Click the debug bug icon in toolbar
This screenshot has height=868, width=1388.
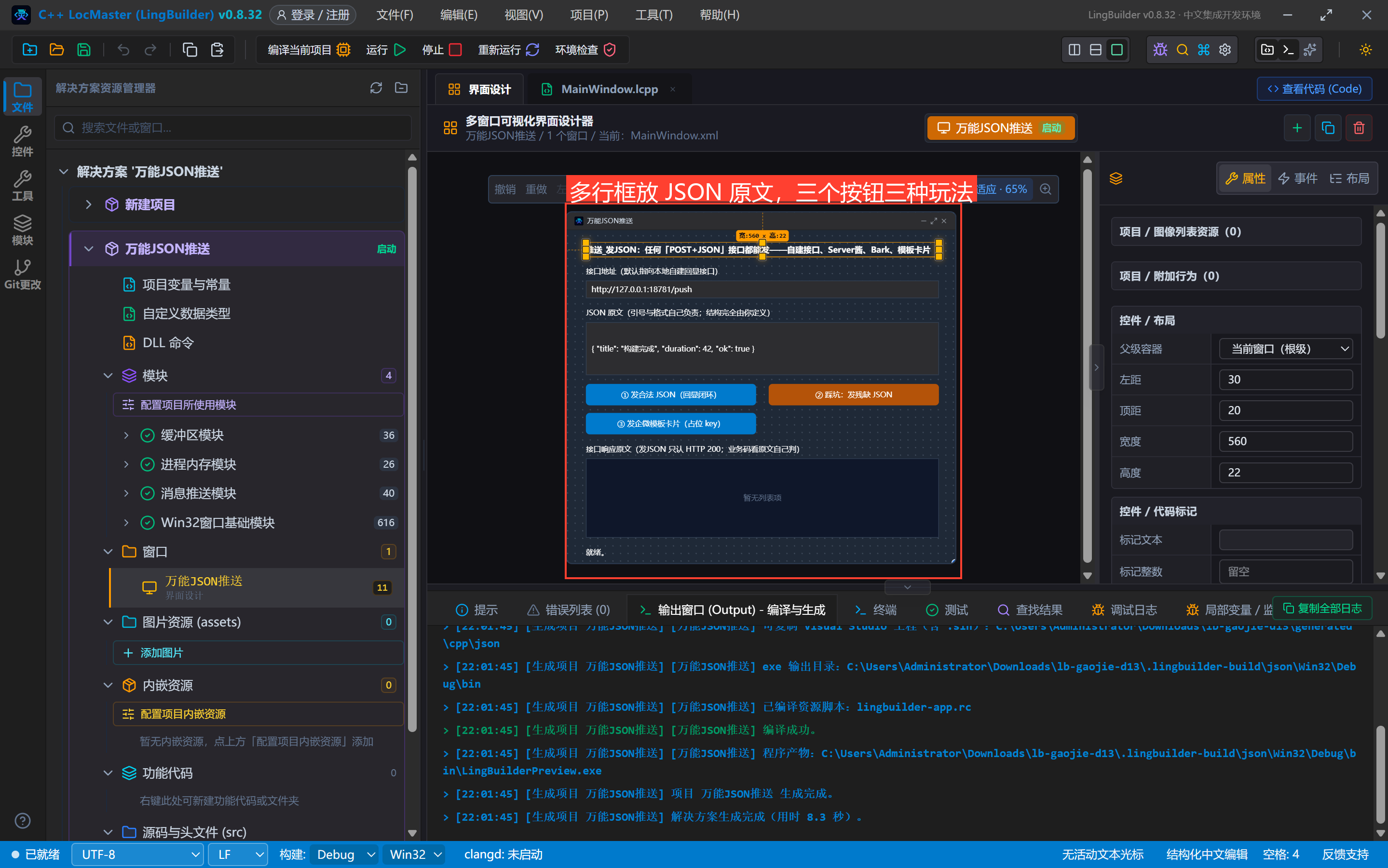(1160, 50)
